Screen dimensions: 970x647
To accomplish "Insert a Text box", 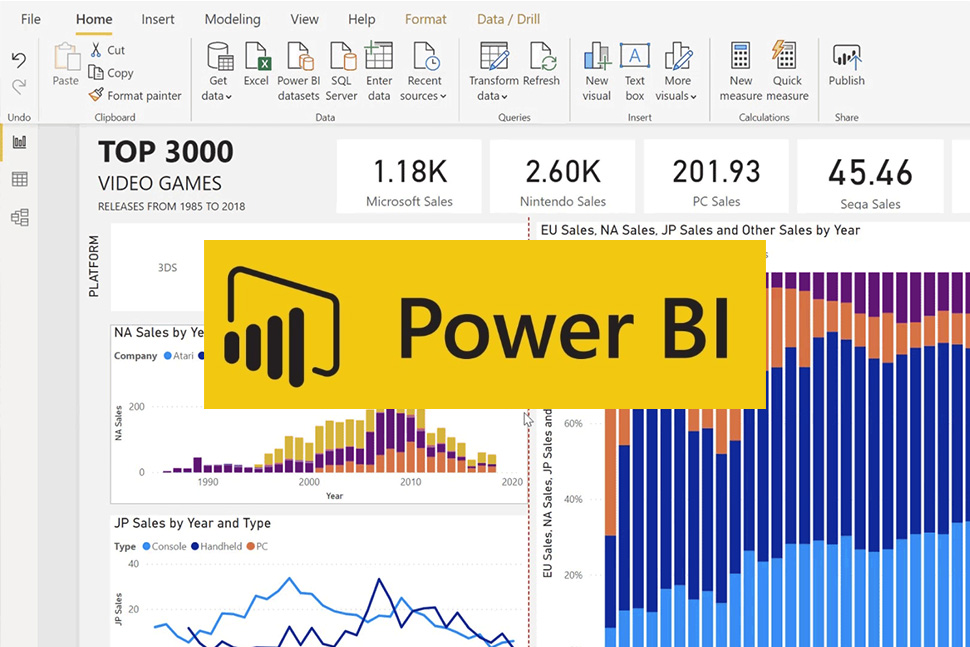I will coord(635,57).
